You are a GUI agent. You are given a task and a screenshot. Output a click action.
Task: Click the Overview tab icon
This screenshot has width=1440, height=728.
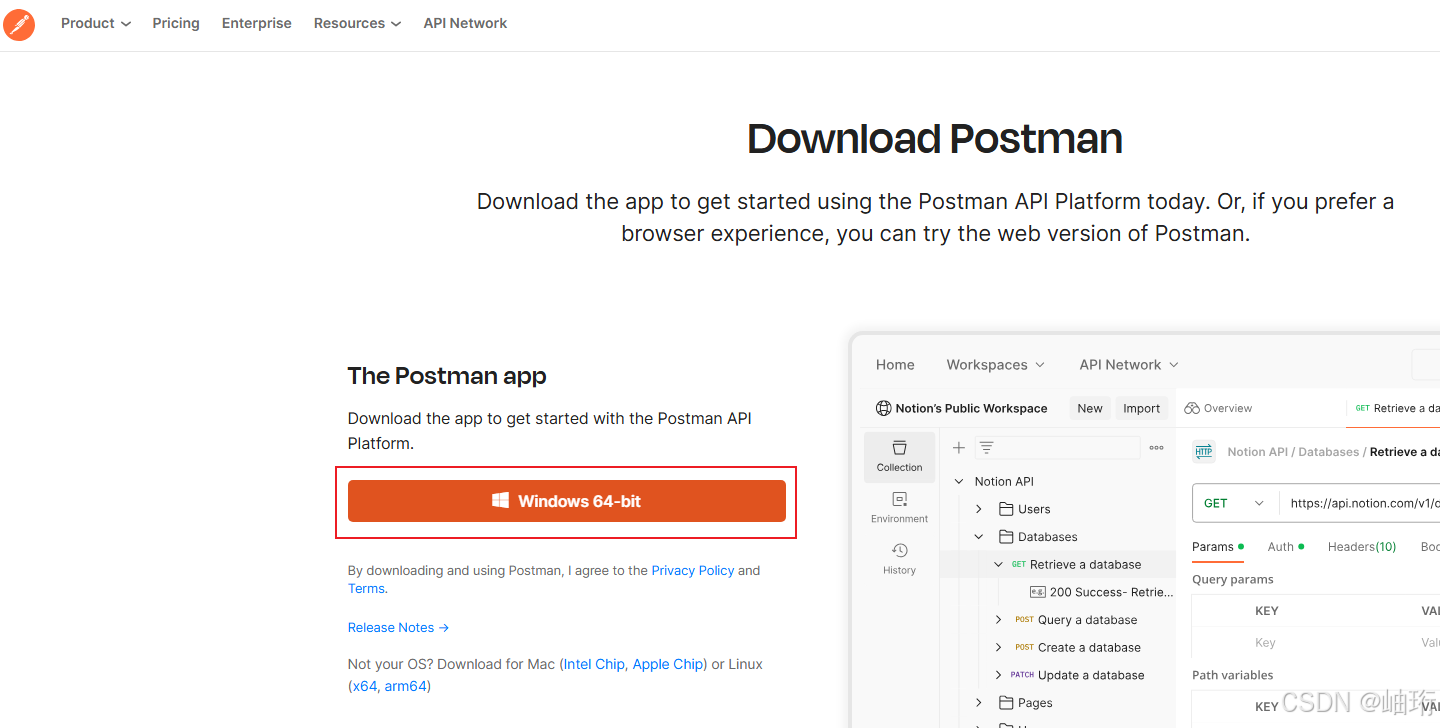pos(1192,408)
